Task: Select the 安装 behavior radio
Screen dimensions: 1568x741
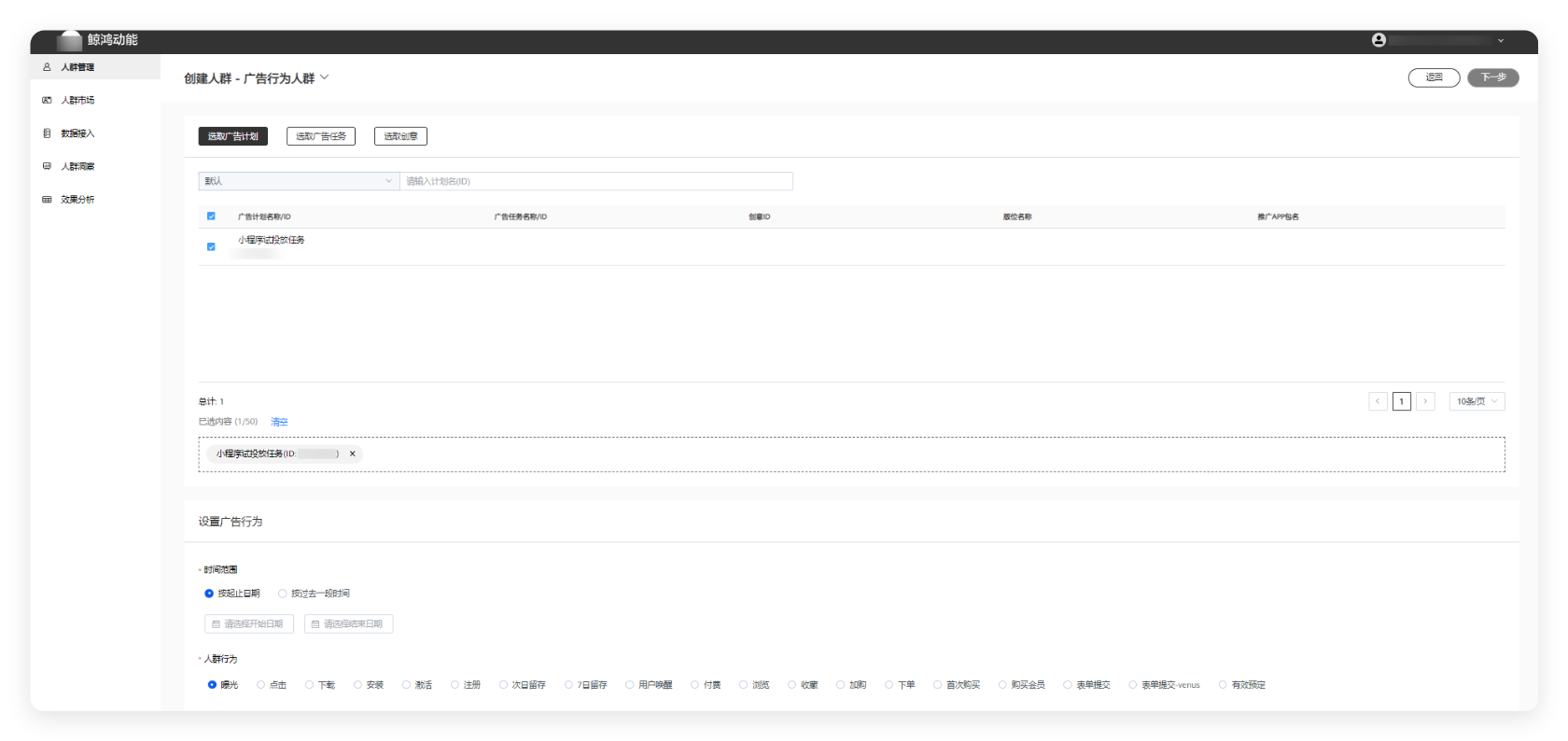Action: [369, 685]
